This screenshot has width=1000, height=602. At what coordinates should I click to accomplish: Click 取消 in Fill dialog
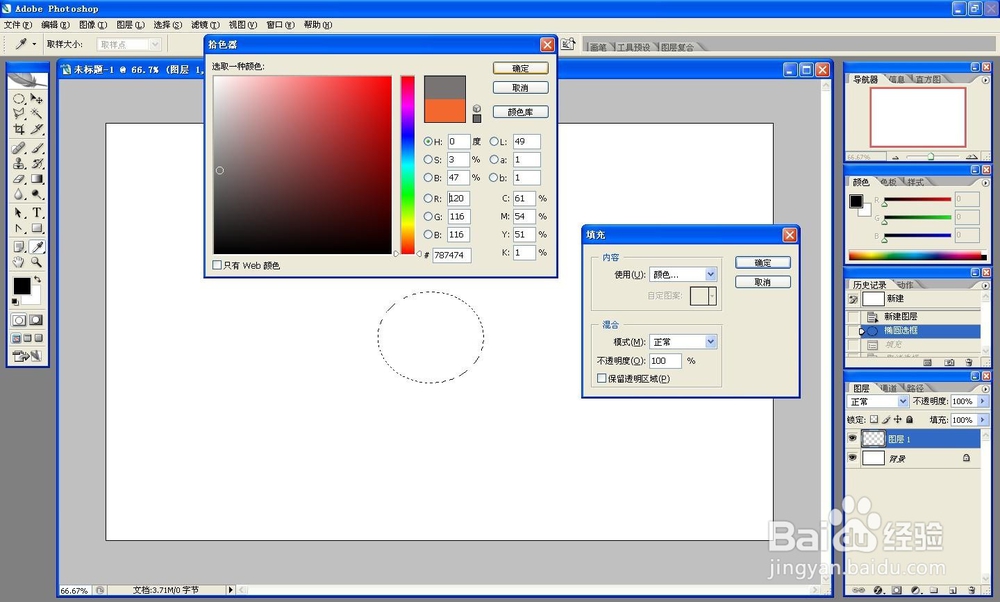point(763,282)
